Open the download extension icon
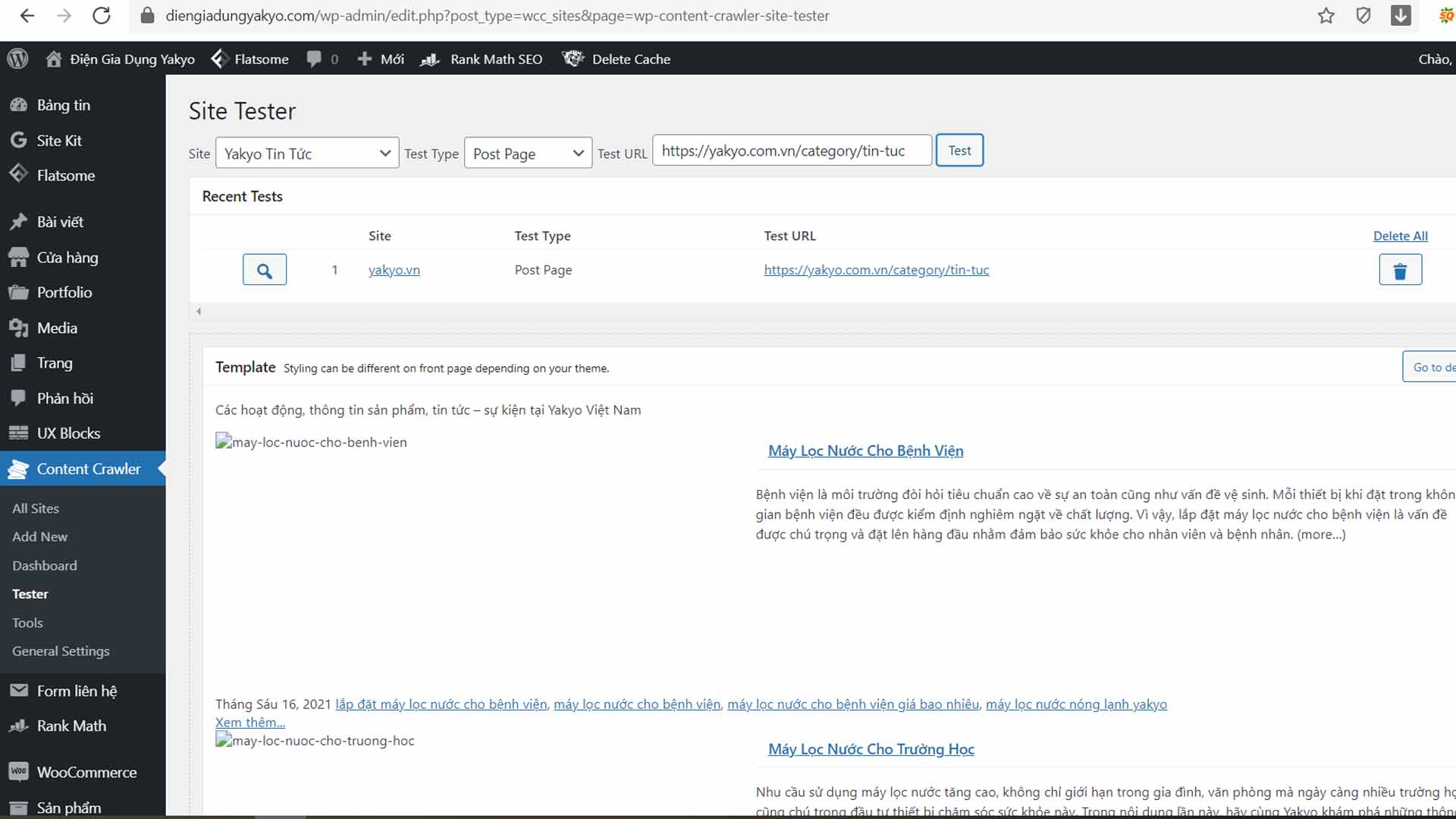Viewport: 1456px width, 819px height. click(x=1401, y=16)
